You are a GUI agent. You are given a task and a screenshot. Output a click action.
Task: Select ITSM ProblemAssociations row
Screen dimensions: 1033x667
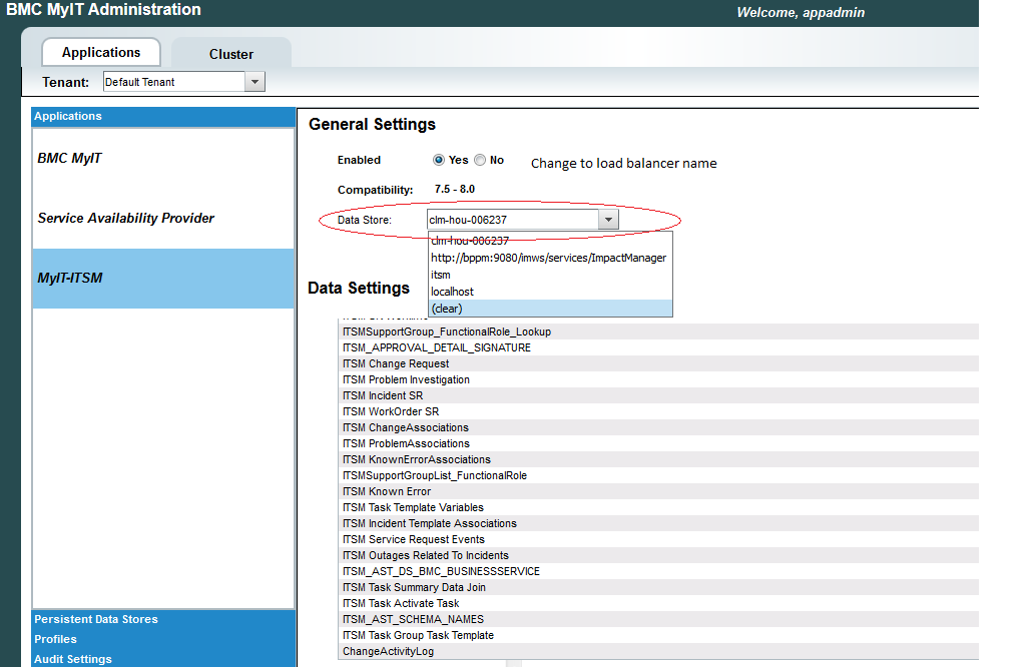point(658,444)
